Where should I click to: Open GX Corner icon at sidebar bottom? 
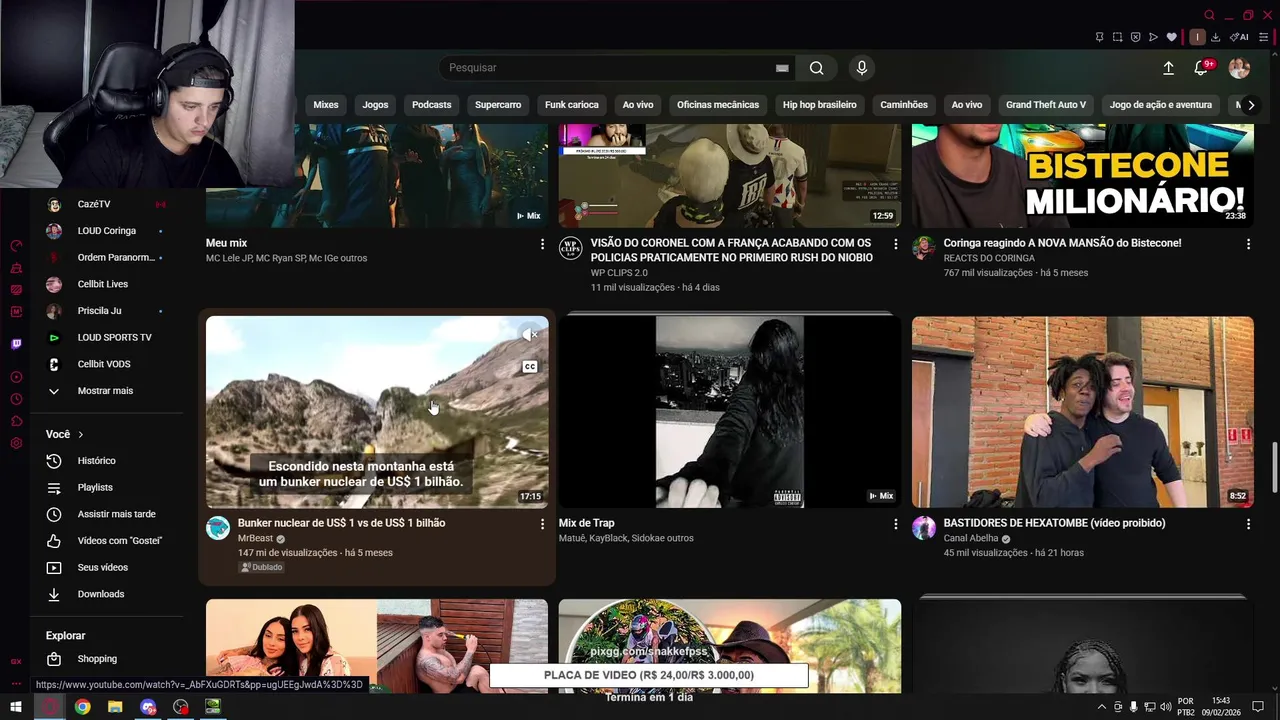click(16, 661)
